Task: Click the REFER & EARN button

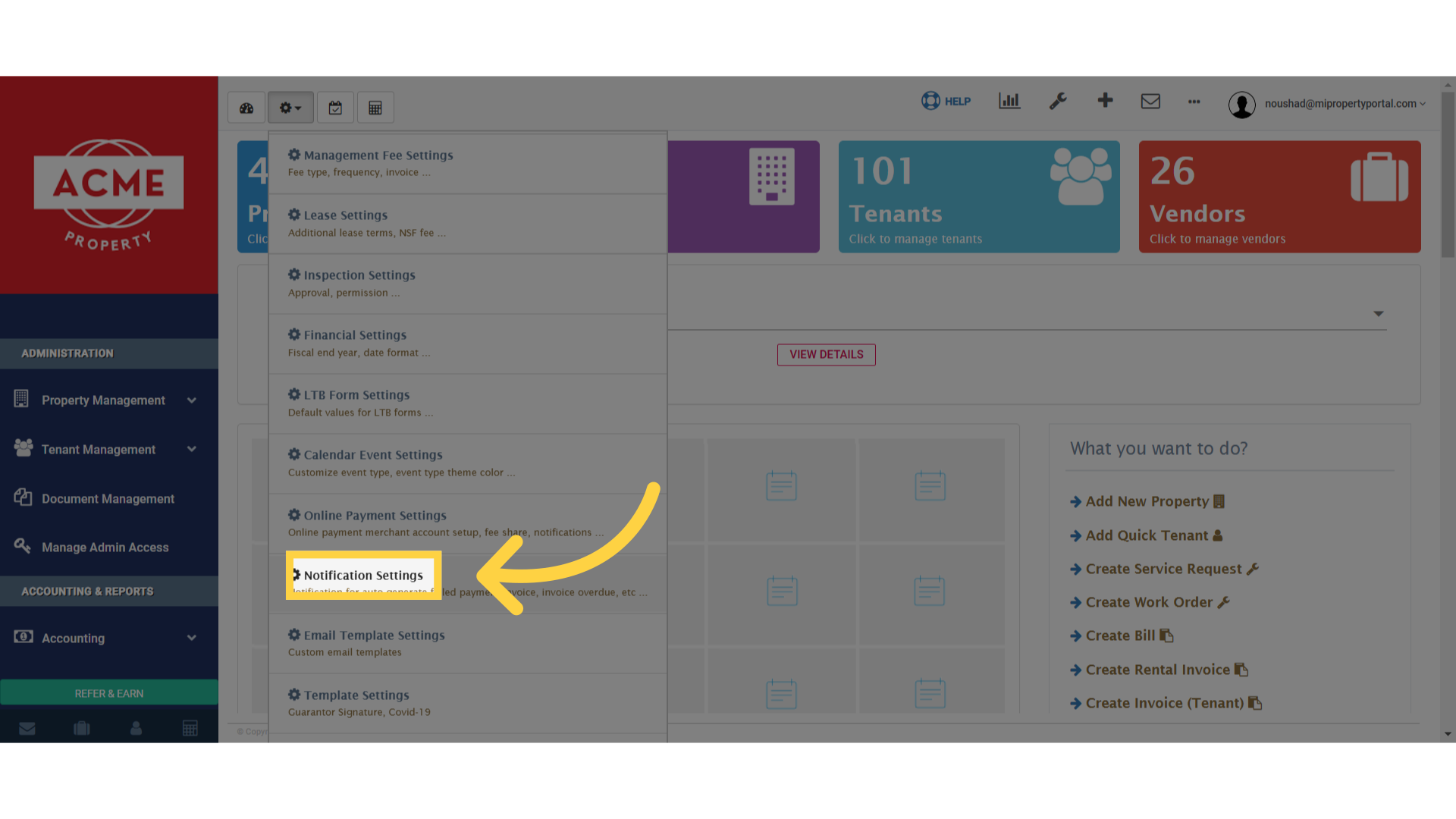Action: click(x=109, y=693)
